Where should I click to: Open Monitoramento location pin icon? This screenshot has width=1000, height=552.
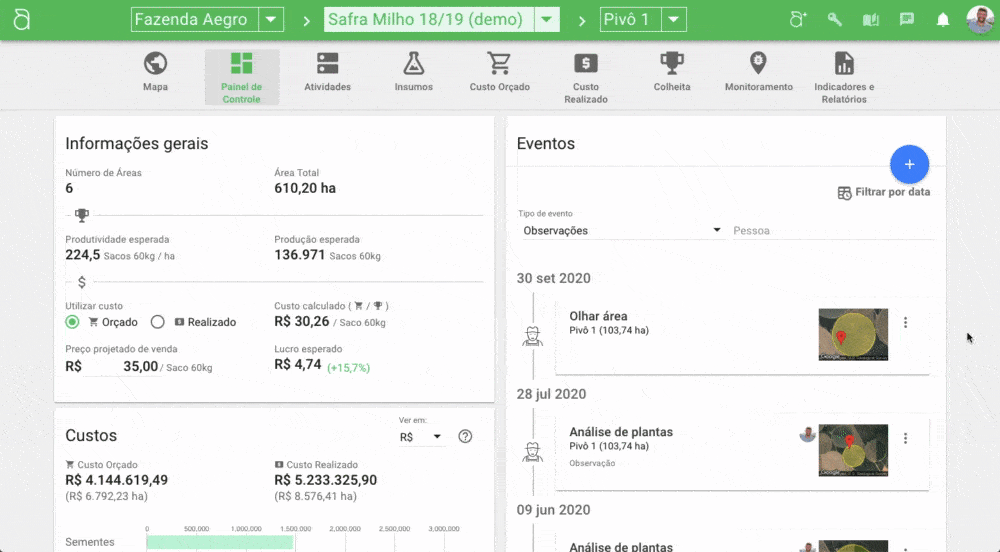(x=758, y=65)
